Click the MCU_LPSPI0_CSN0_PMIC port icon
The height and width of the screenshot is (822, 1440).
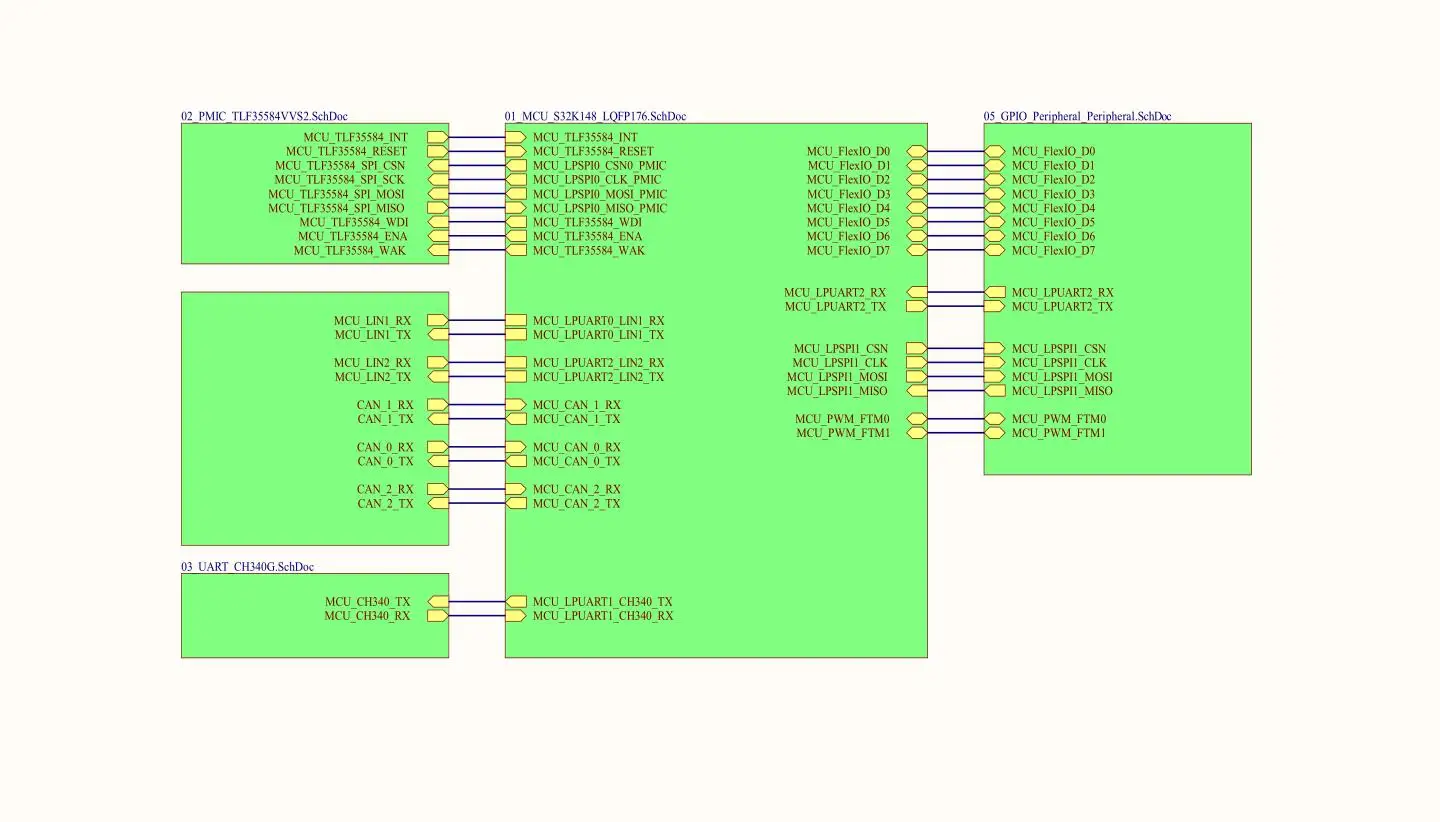[516, 166]
